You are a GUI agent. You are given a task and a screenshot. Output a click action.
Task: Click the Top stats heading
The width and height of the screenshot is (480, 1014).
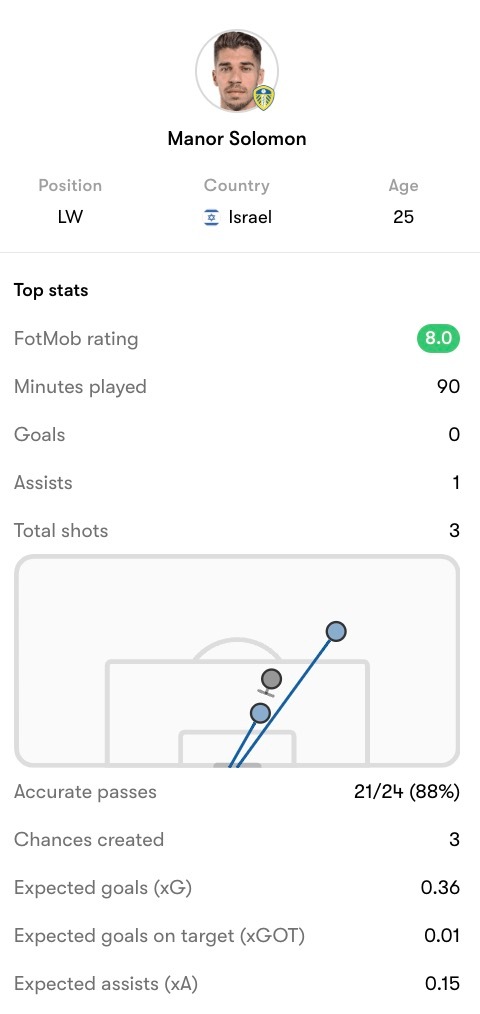pyautogui.click(x=51, y=290)
